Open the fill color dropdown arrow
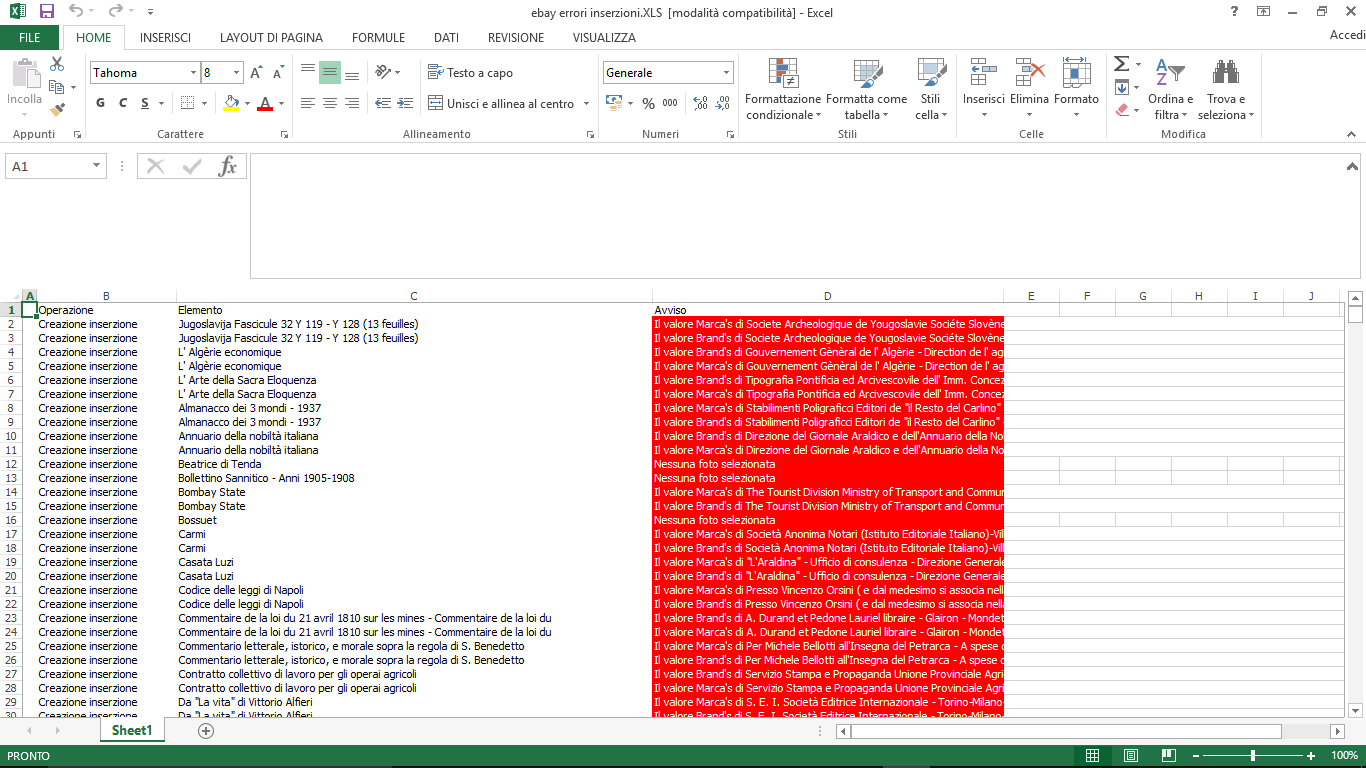The image size is (1366, 768). coord(247,104)
